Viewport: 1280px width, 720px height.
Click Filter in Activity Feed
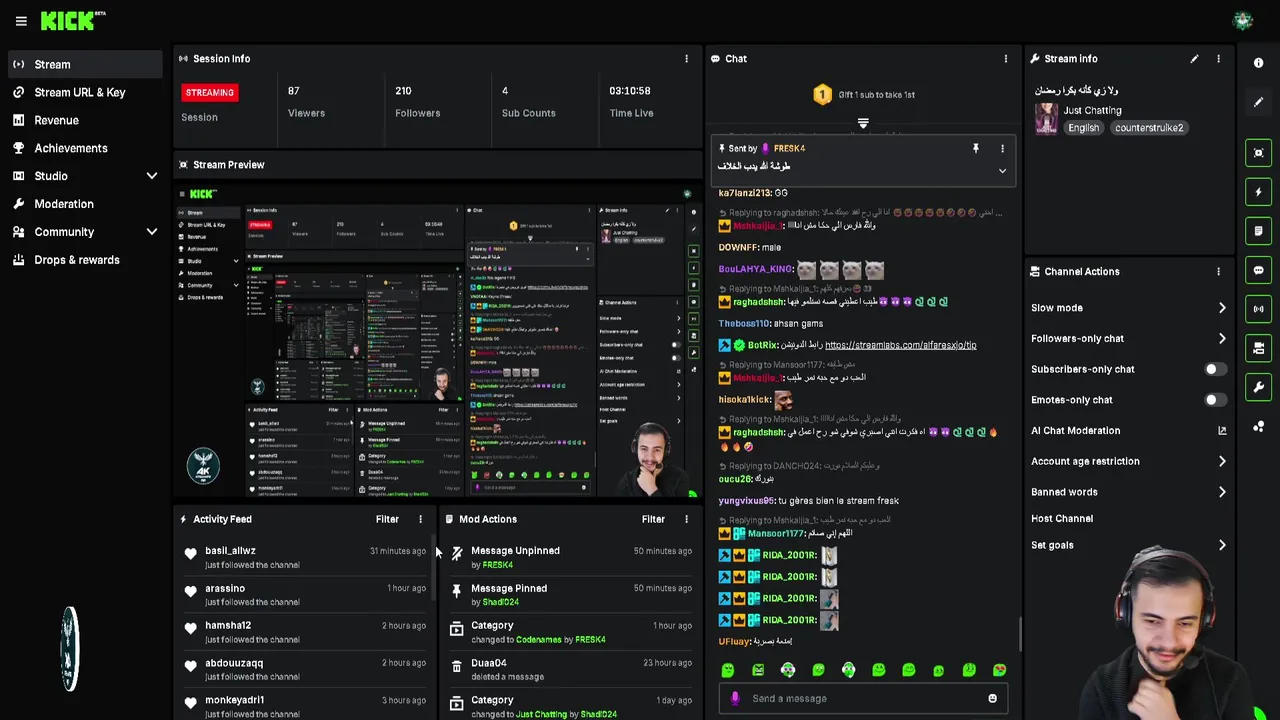[x=387, y=519]
